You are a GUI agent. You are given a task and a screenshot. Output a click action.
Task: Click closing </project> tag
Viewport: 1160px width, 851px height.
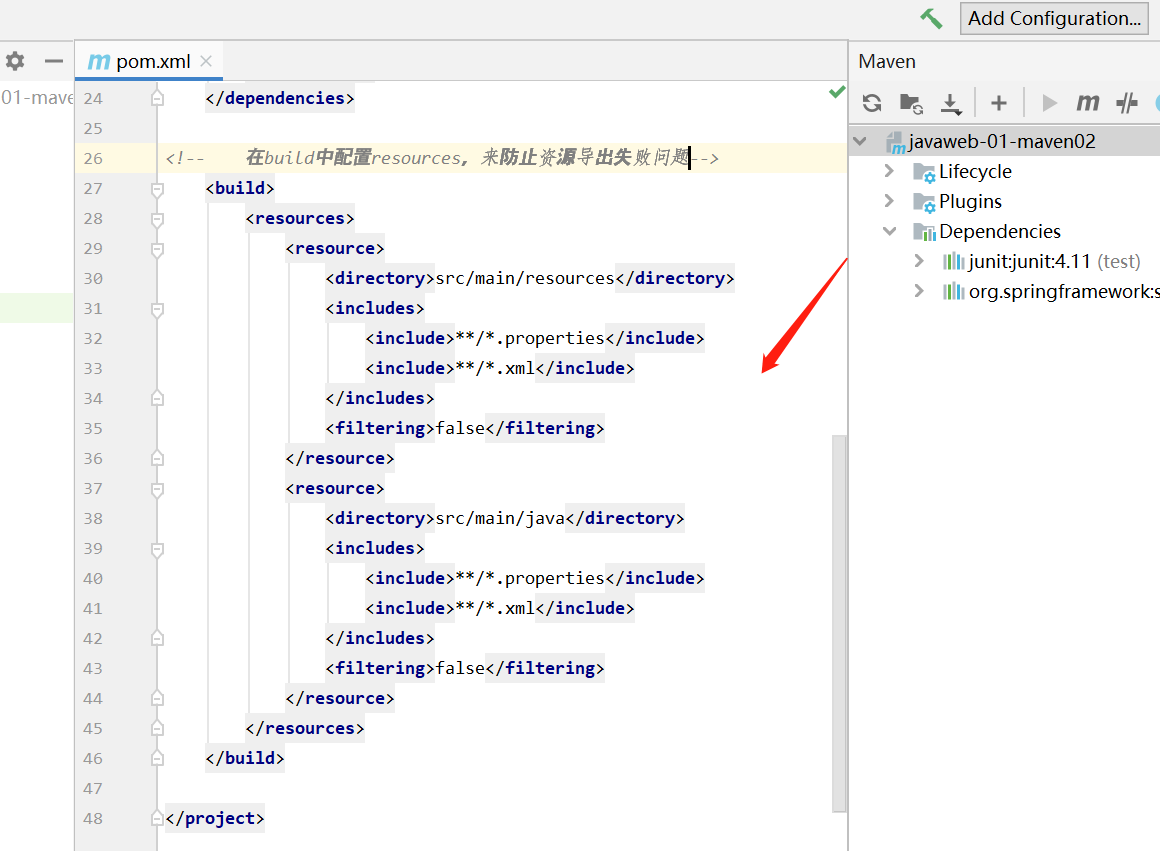(x=215, y=818)
